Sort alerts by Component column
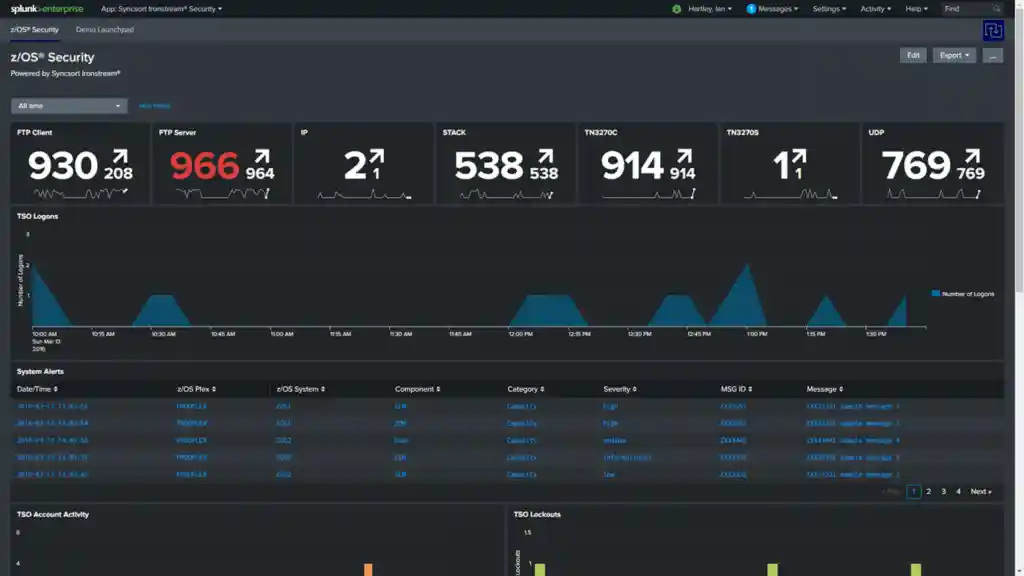The image size is (1024, 576). point(417,389)
